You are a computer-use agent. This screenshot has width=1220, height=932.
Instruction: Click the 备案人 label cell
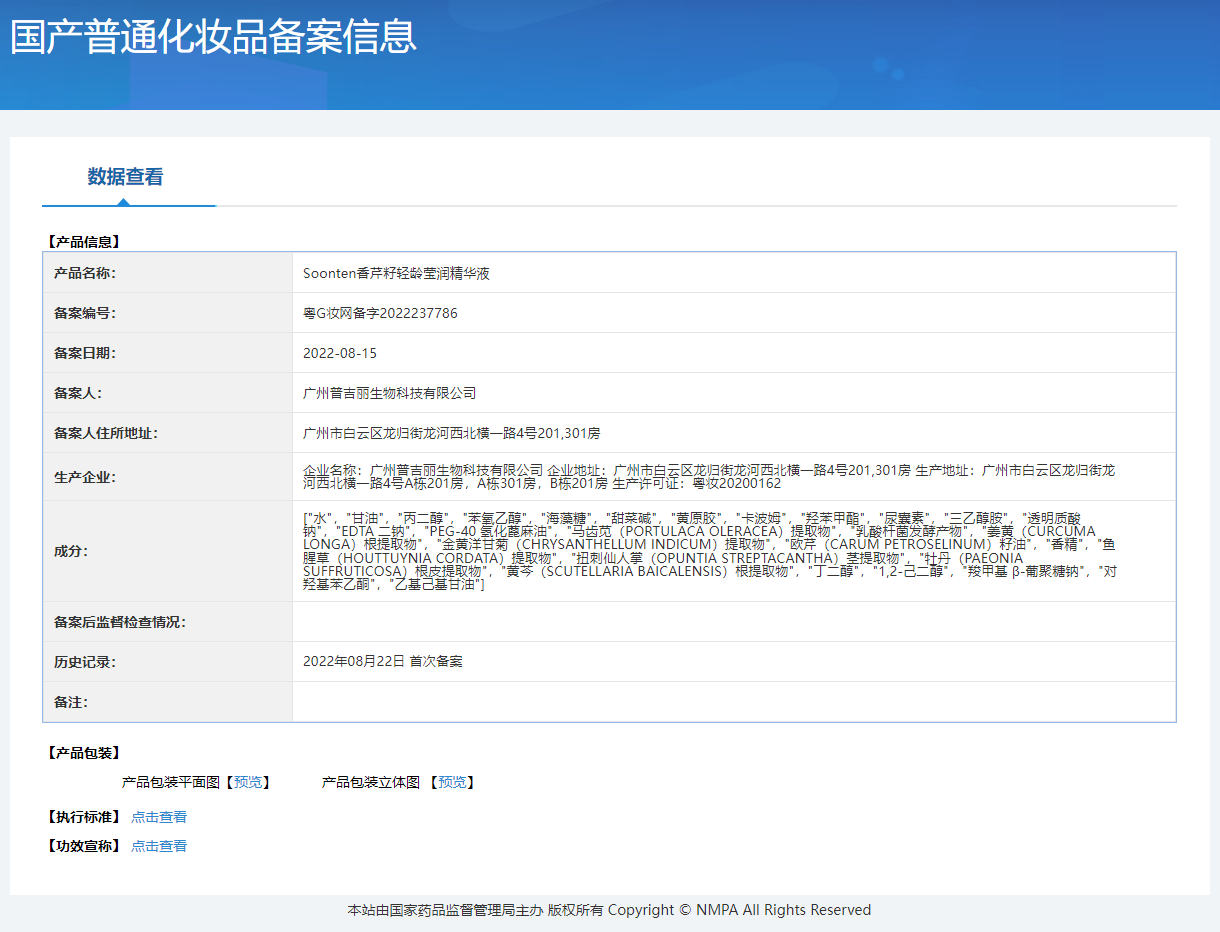coord(168,393)
